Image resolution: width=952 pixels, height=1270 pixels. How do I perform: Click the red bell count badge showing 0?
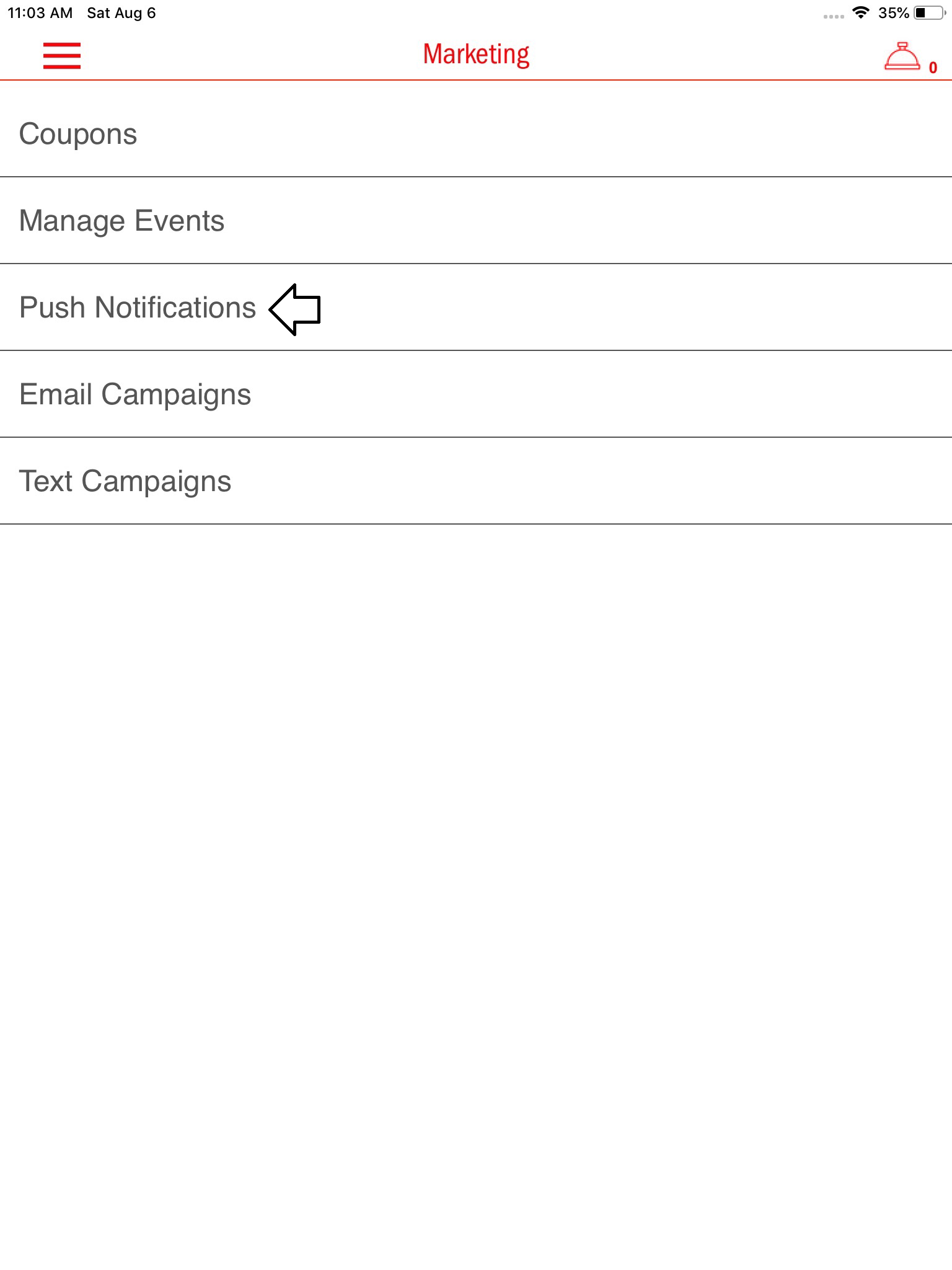[x=933, y=68]
